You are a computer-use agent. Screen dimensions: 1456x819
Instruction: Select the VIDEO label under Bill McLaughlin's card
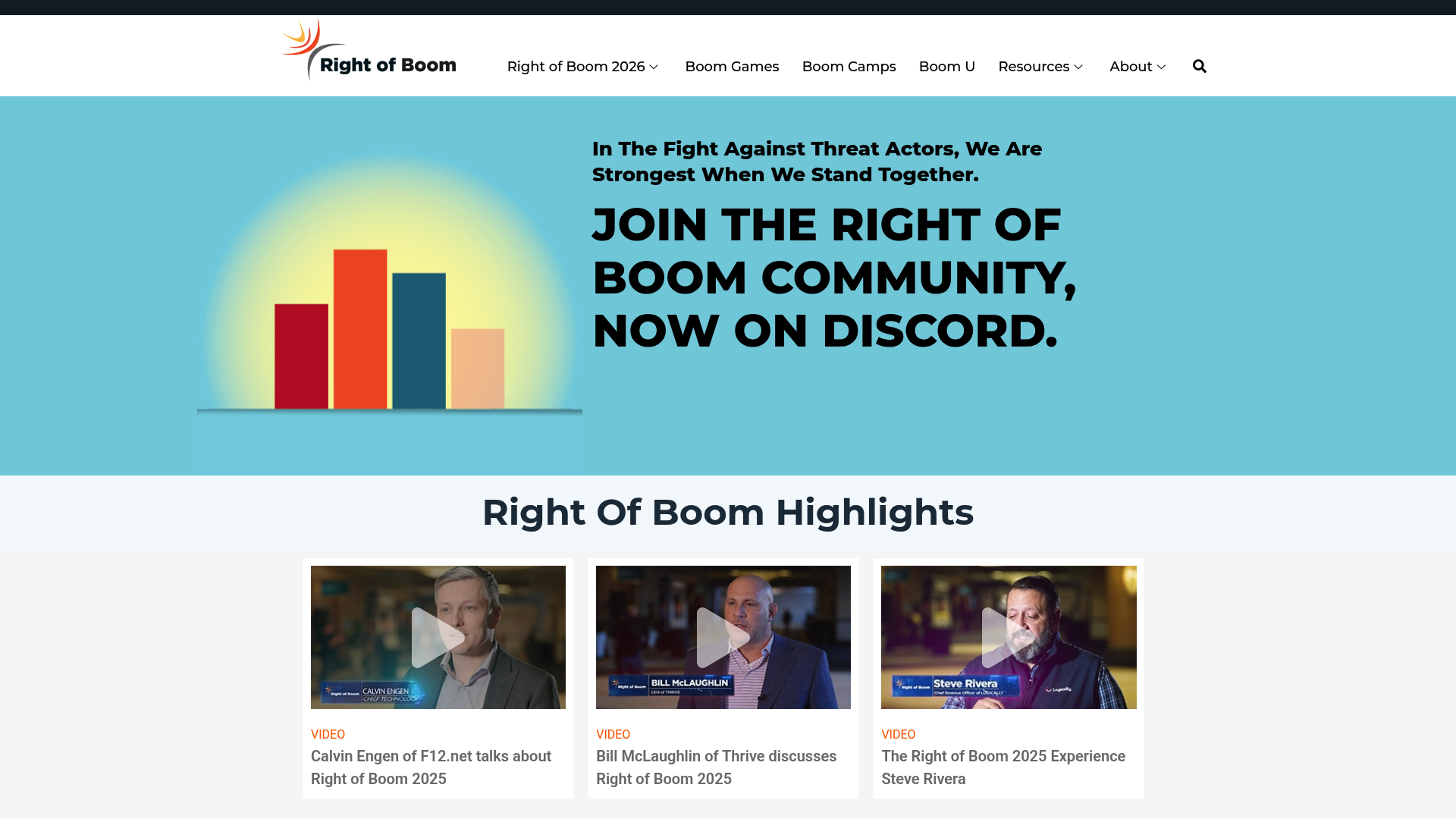click(613, 734)
